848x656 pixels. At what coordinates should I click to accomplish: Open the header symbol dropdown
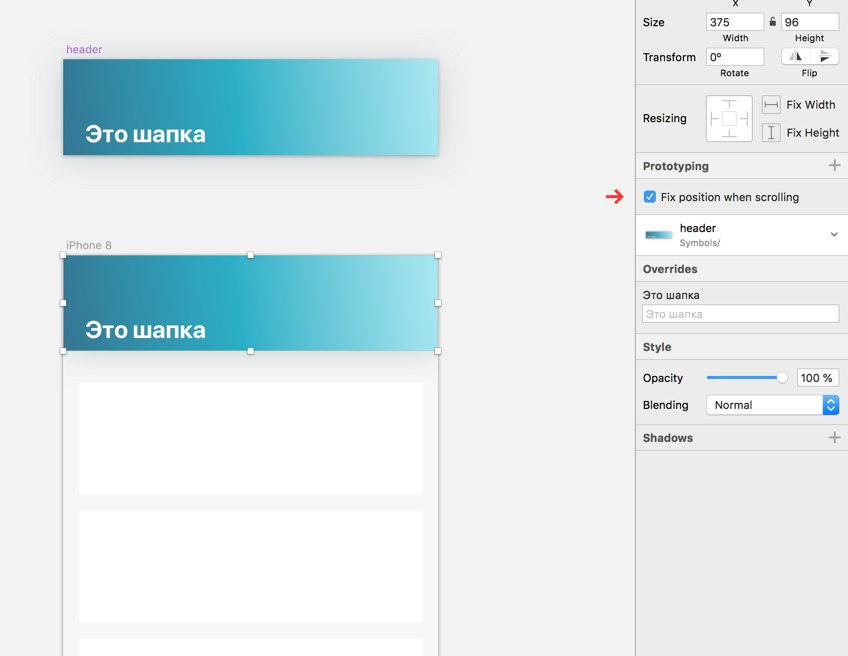[x=834, y=235]
